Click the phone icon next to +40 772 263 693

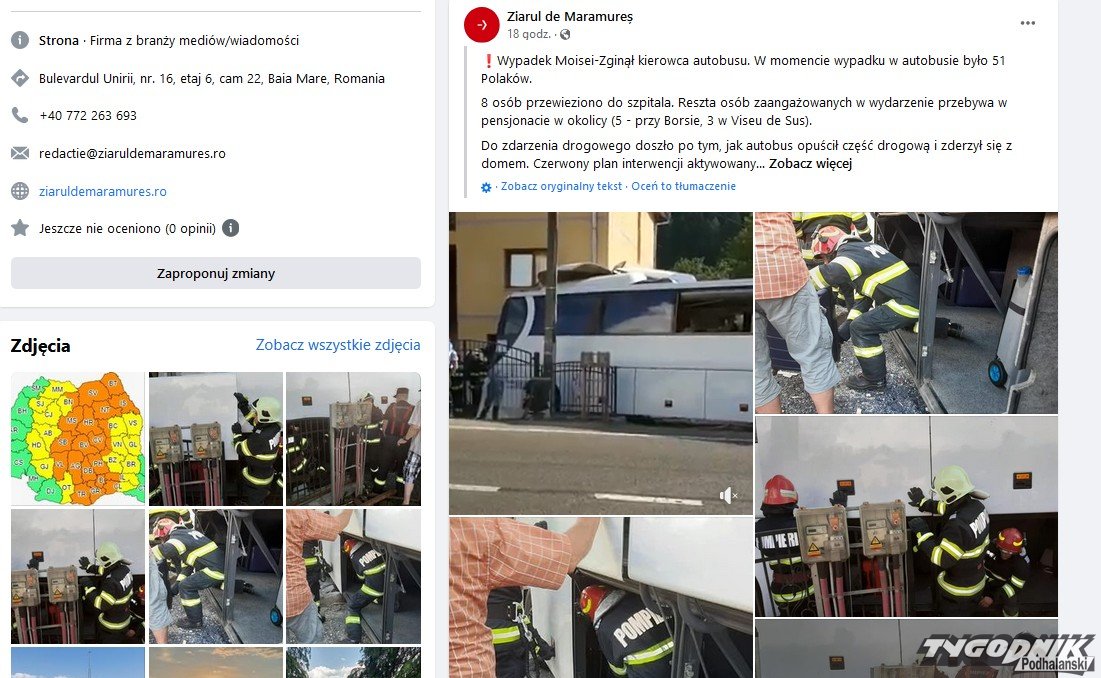click(x=20, y=115)
